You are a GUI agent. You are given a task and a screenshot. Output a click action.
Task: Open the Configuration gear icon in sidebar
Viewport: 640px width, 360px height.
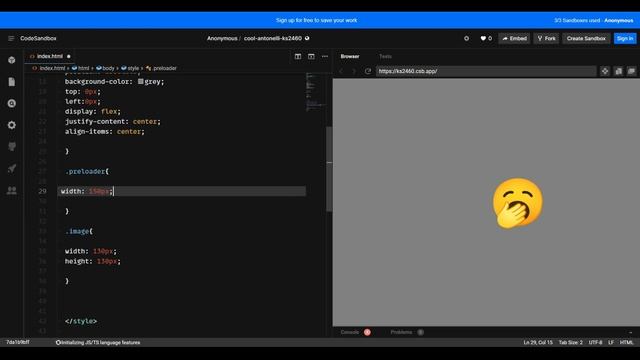coord(12,125)
